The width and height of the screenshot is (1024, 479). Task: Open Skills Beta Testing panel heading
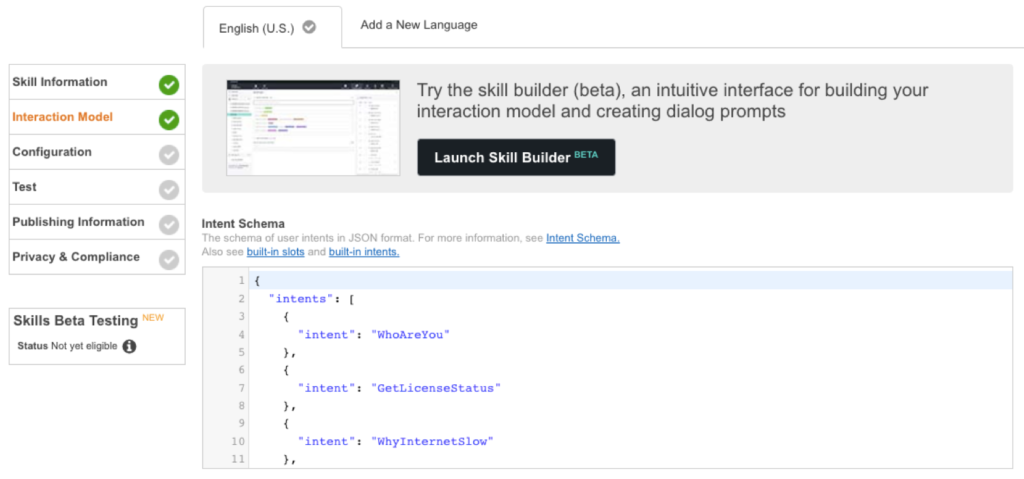point(75,321)
